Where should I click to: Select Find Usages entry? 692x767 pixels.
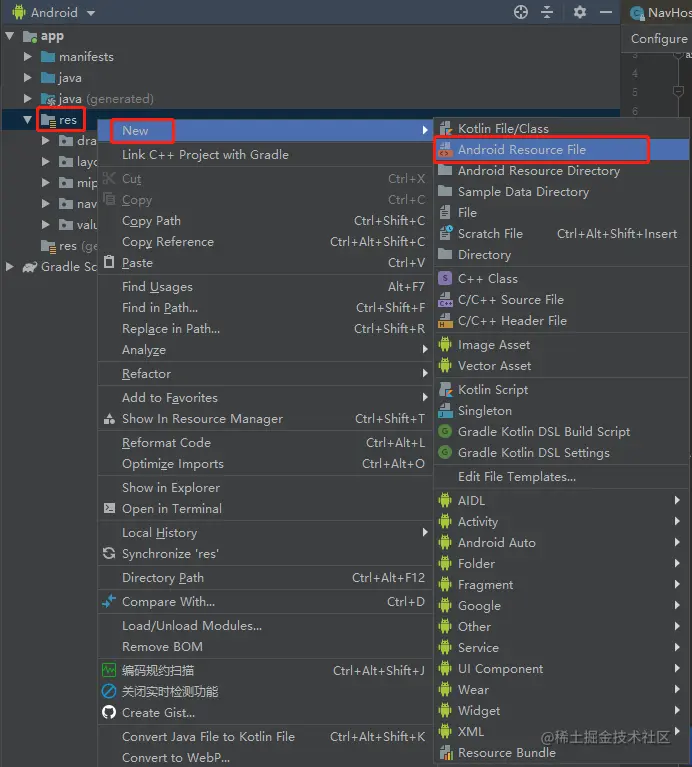point(265,287)
